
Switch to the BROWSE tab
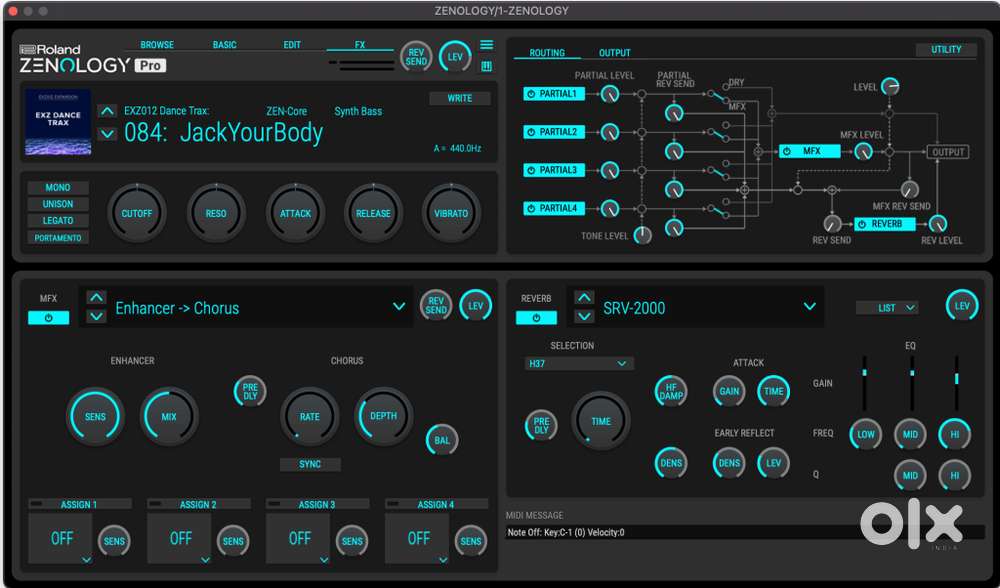[x=157, y=45]
